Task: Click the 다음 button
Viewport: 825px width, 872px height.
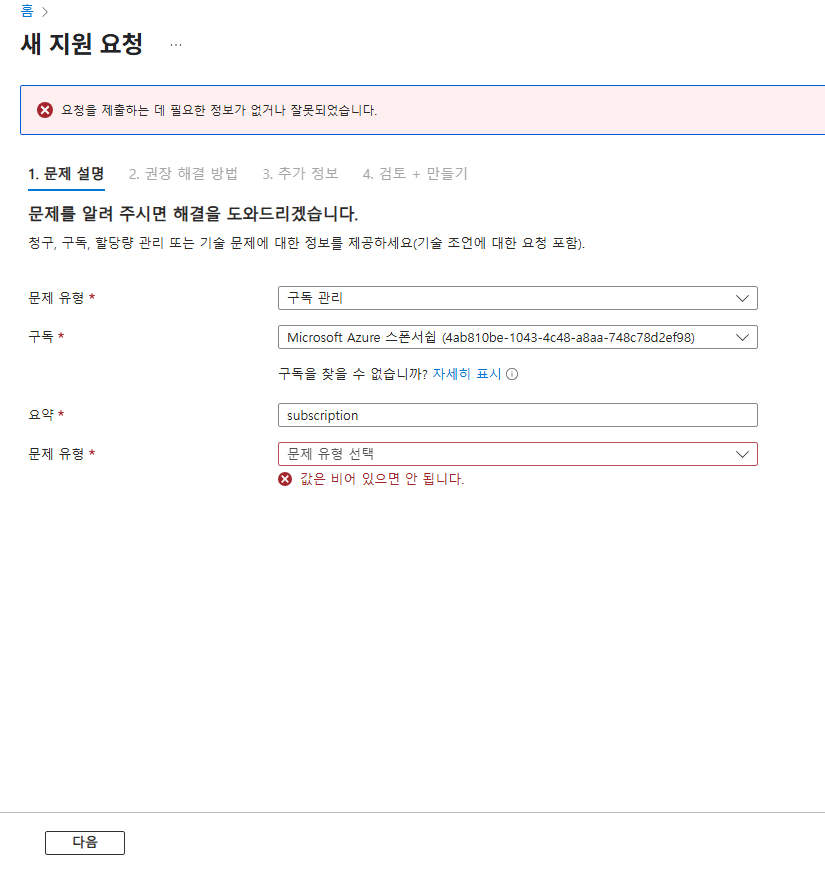Action: 85,843
